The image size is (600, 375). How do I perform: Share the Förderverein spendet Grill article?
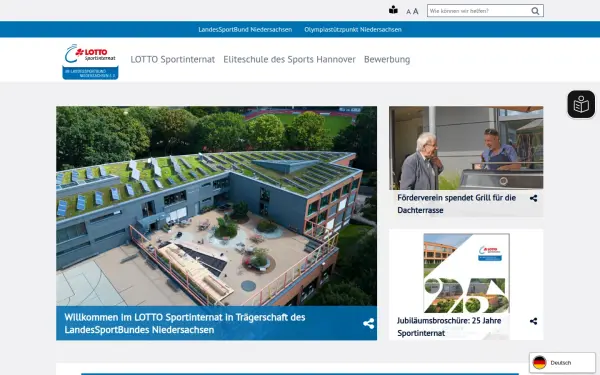pos(533,198)
